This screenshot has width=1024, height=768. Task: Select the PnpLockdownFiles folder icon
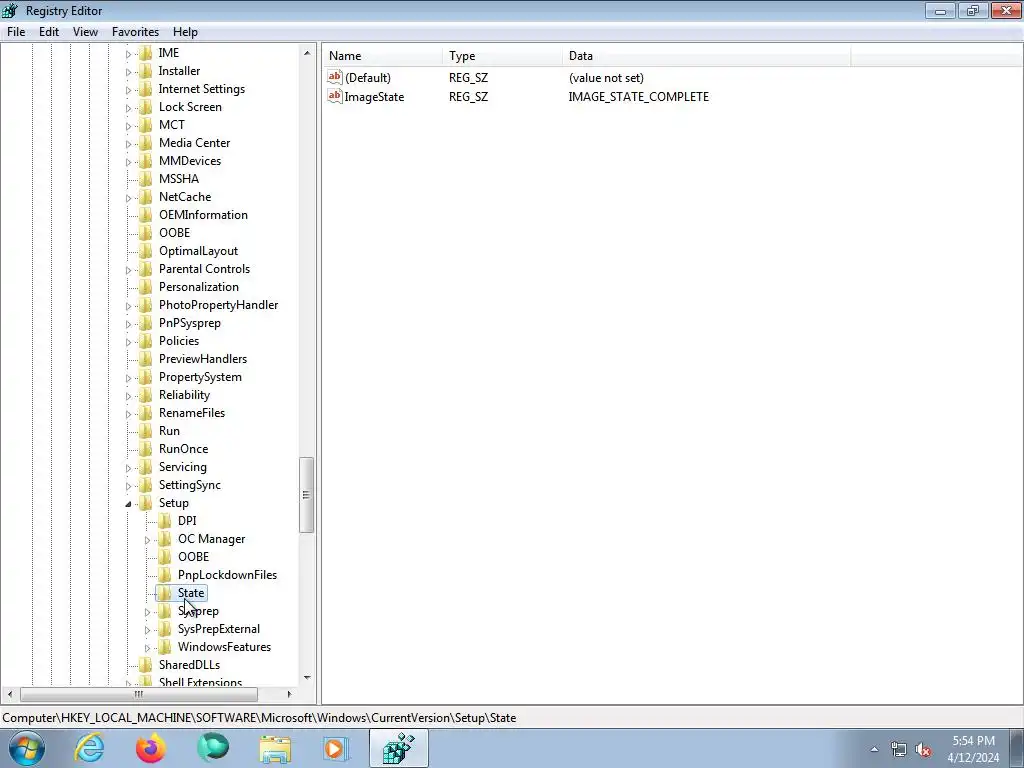tap(165, 575)
